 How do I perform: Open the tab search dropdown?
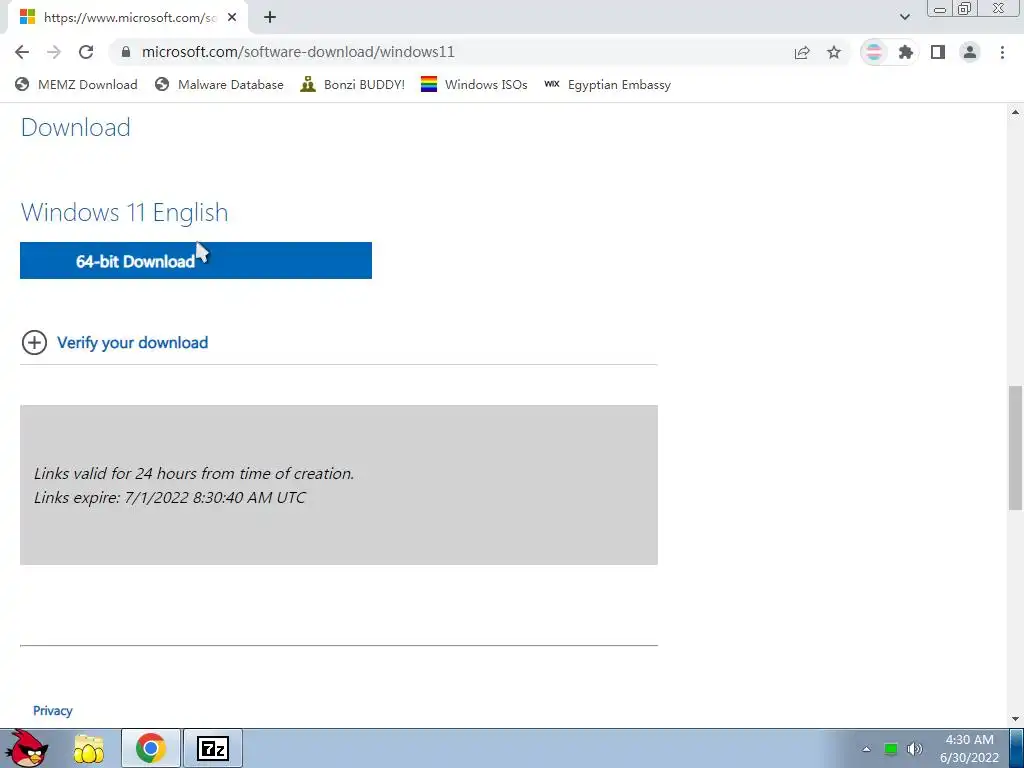click(904, 17)
